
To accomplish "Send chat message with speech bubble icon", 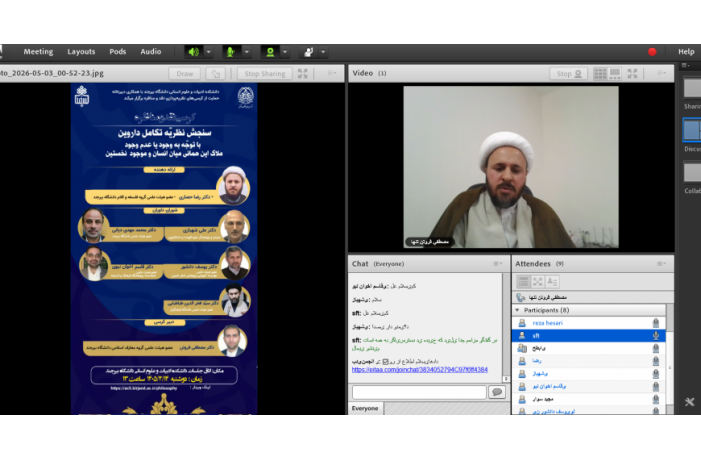I will pos(497,392).
